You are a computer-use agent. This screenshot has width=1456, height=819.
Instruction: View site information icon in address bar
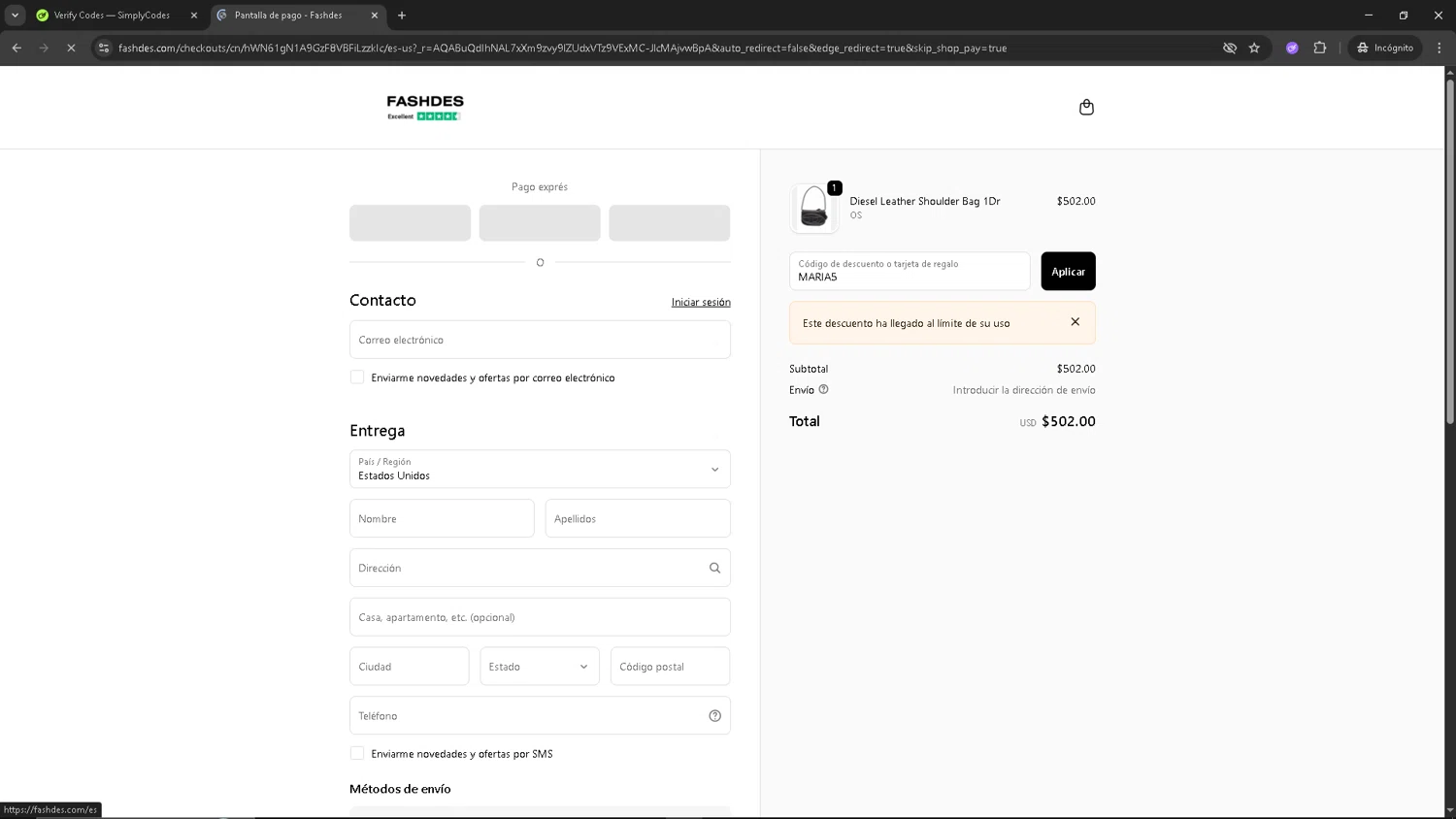[104, 48]
